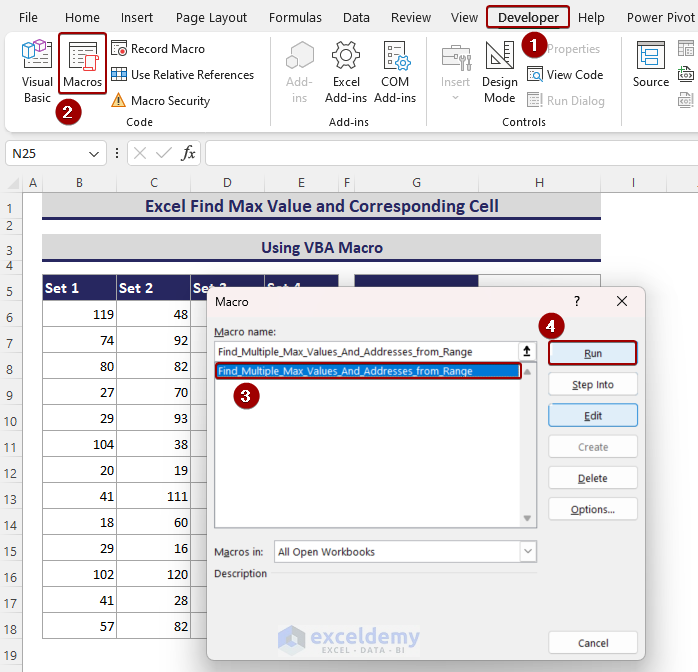The width and height of the screenshot is (698, 672).
Task: Click the collapse dialog arrow beside macro name
Action: pos(527,352)
